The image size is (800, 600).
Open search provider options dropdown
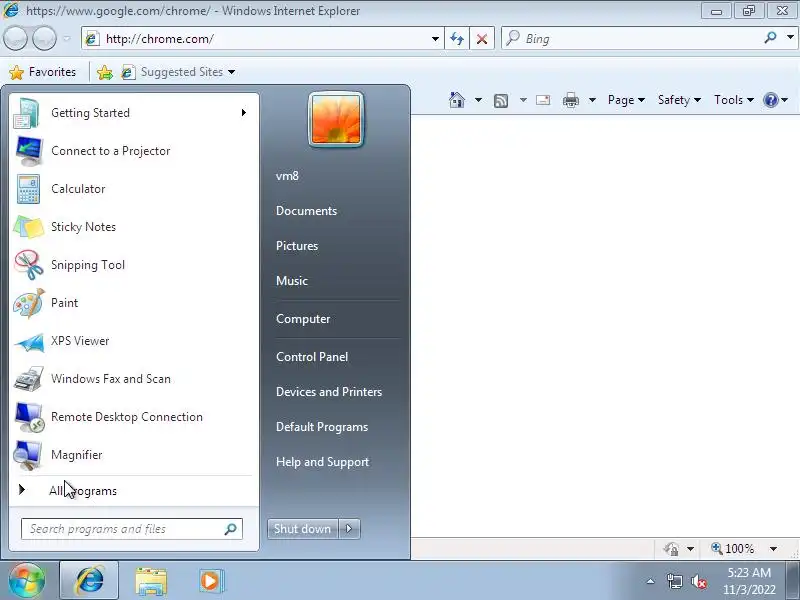click(x=790, y=38)
